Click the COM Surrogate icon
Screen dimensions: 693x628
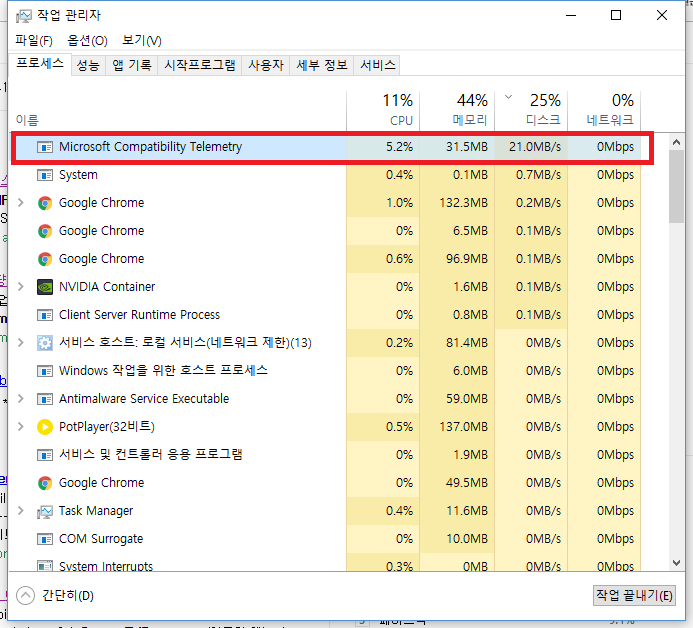(x=45, y=539)
